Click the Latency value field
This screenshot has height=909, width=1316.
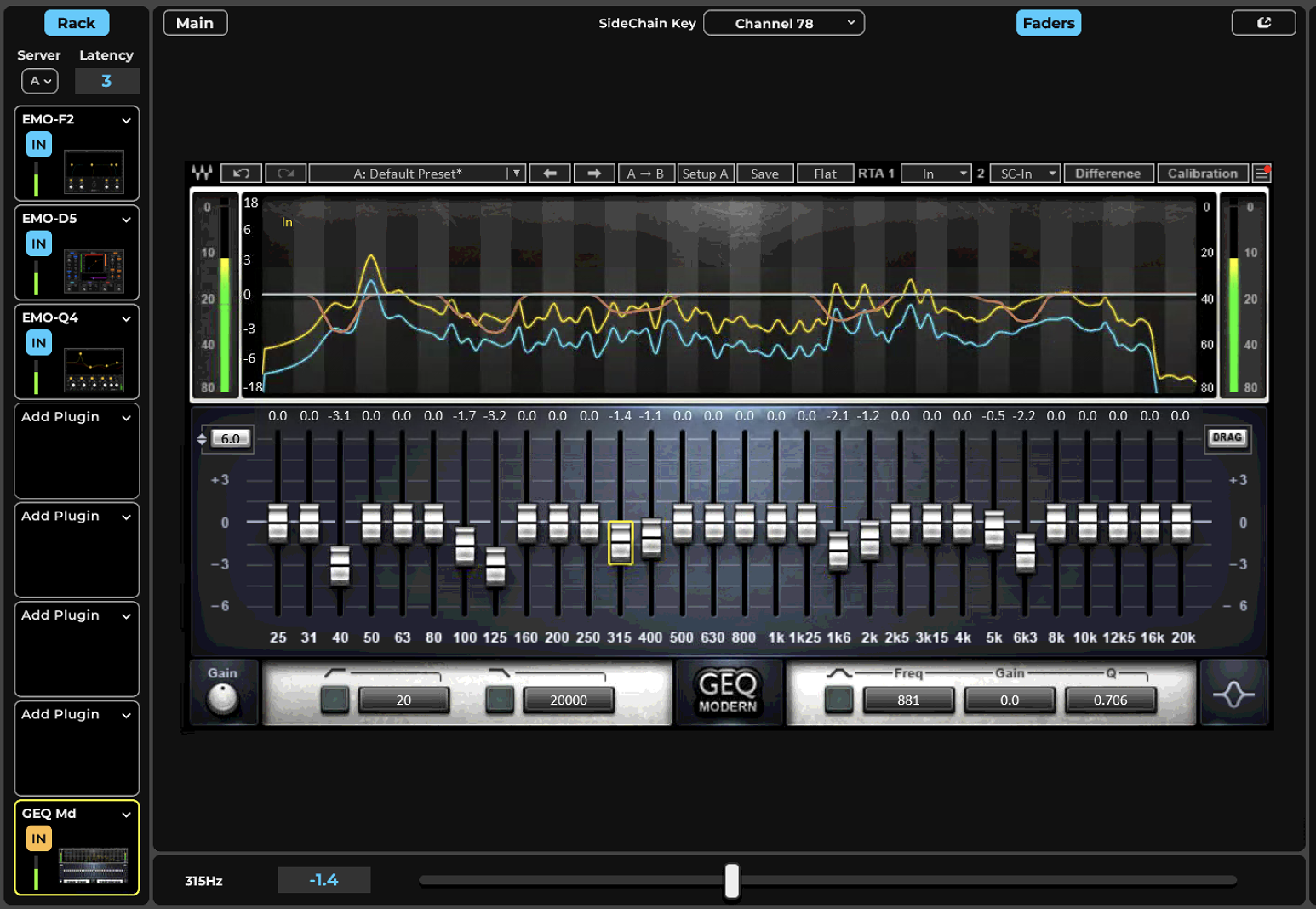pos(106,81)
